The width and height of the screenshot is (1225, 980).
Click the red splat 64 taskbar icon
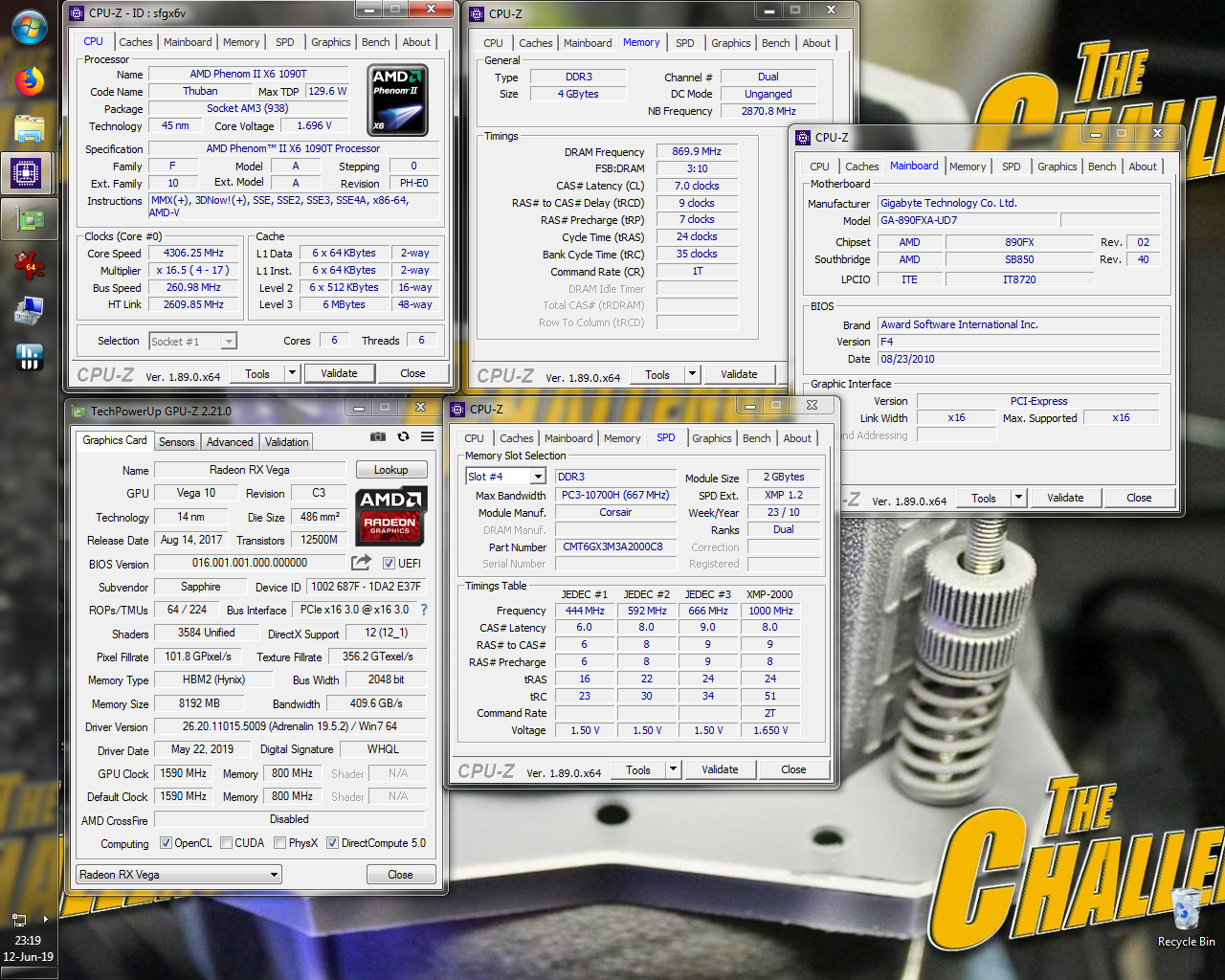click(x=29, y=265)
